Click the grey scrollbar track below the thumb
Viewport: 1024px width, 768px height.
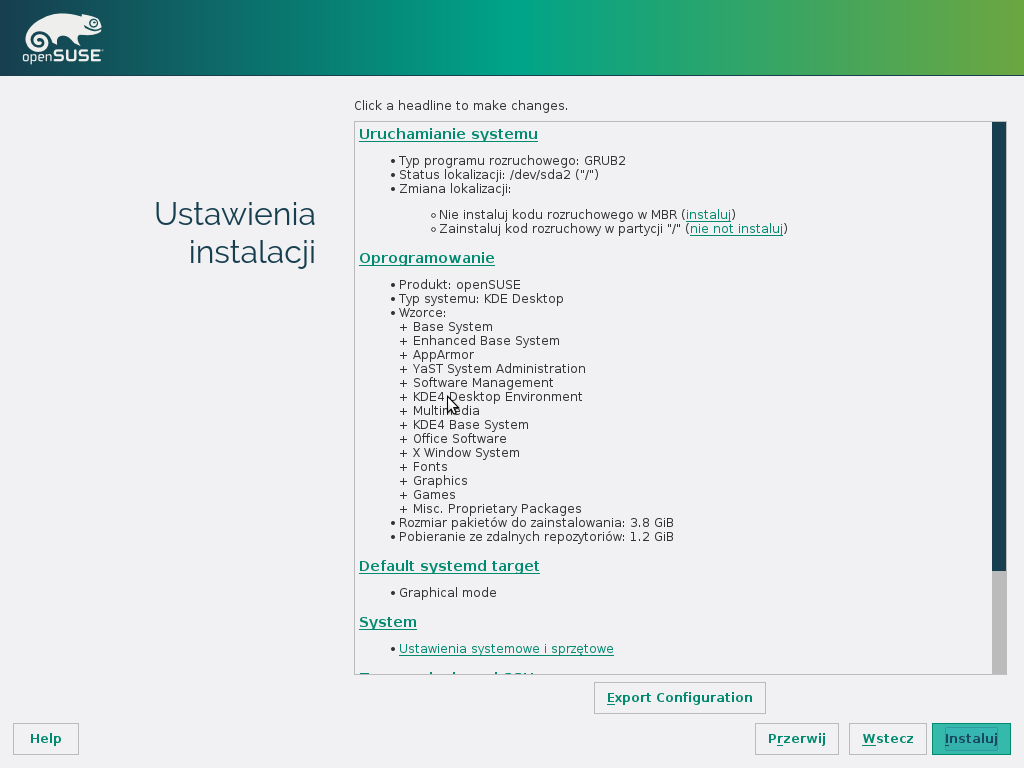(998, 620)
